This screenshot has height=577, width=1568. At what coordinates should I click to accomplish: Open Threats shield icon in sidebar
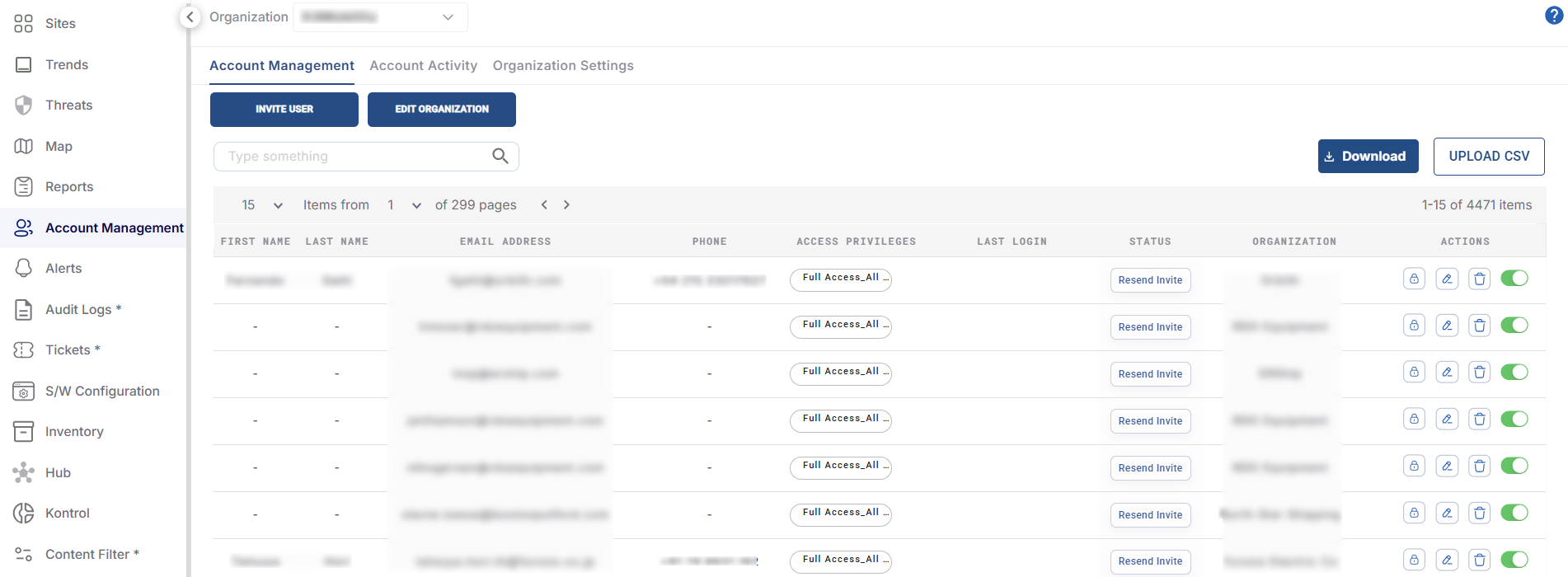pos(24,106)
